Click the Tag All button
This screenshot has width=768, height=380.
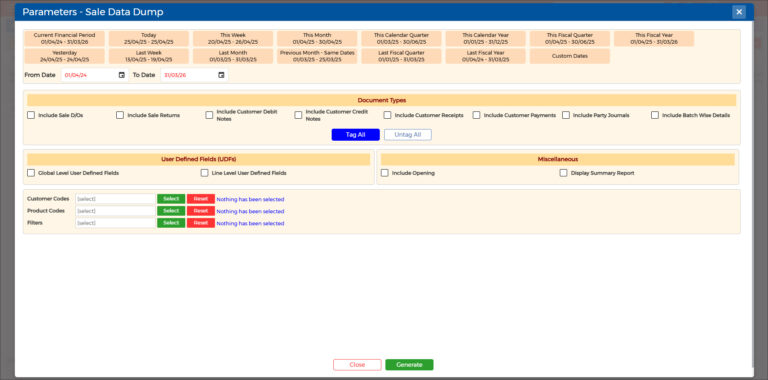[356, 135]
